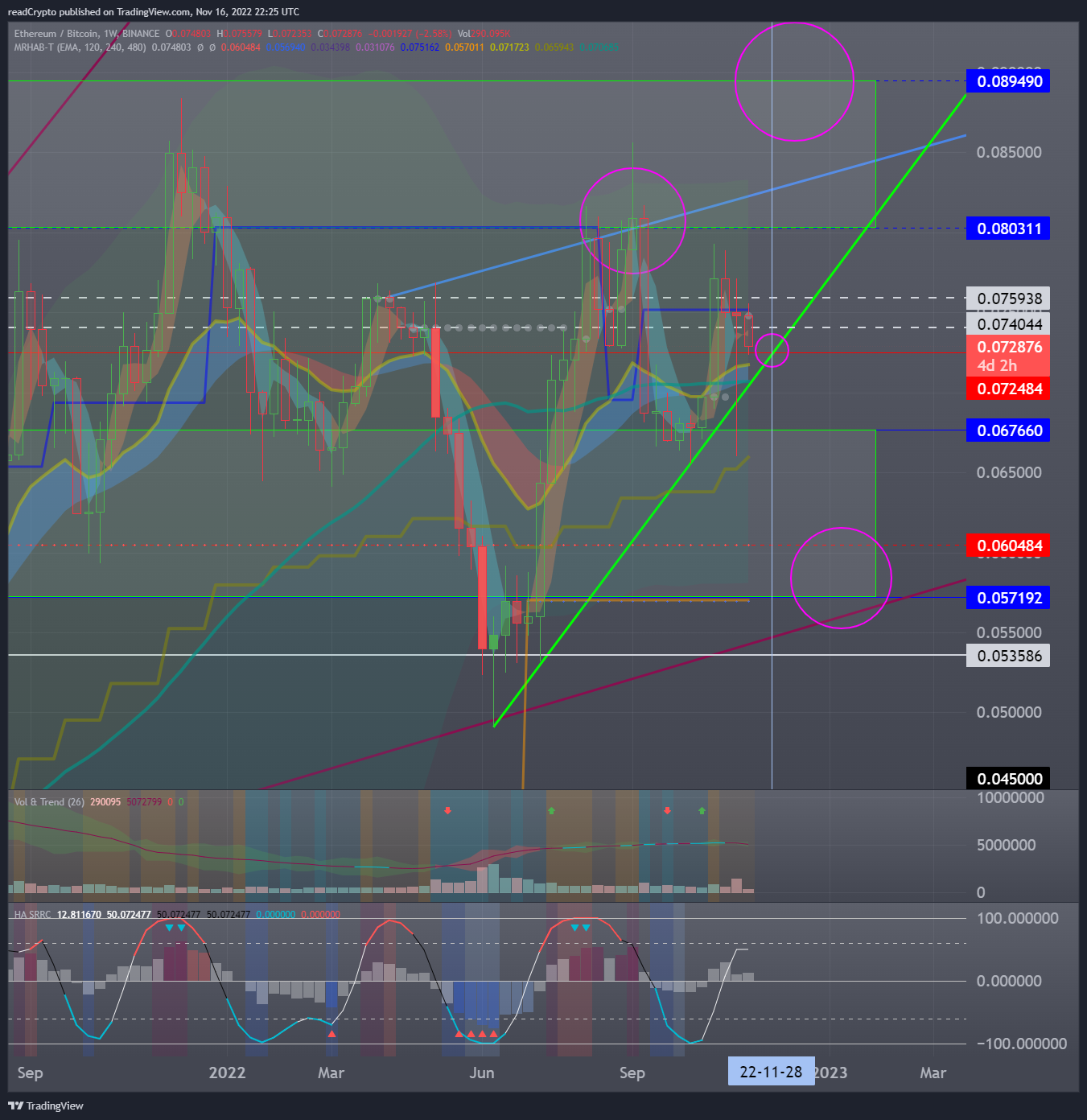The width and height of the screenshot is (1087, 1120).
Task: Click the 0.000000 oscillator axis label
Action: pyautogui.click(x=1009, y=981)
